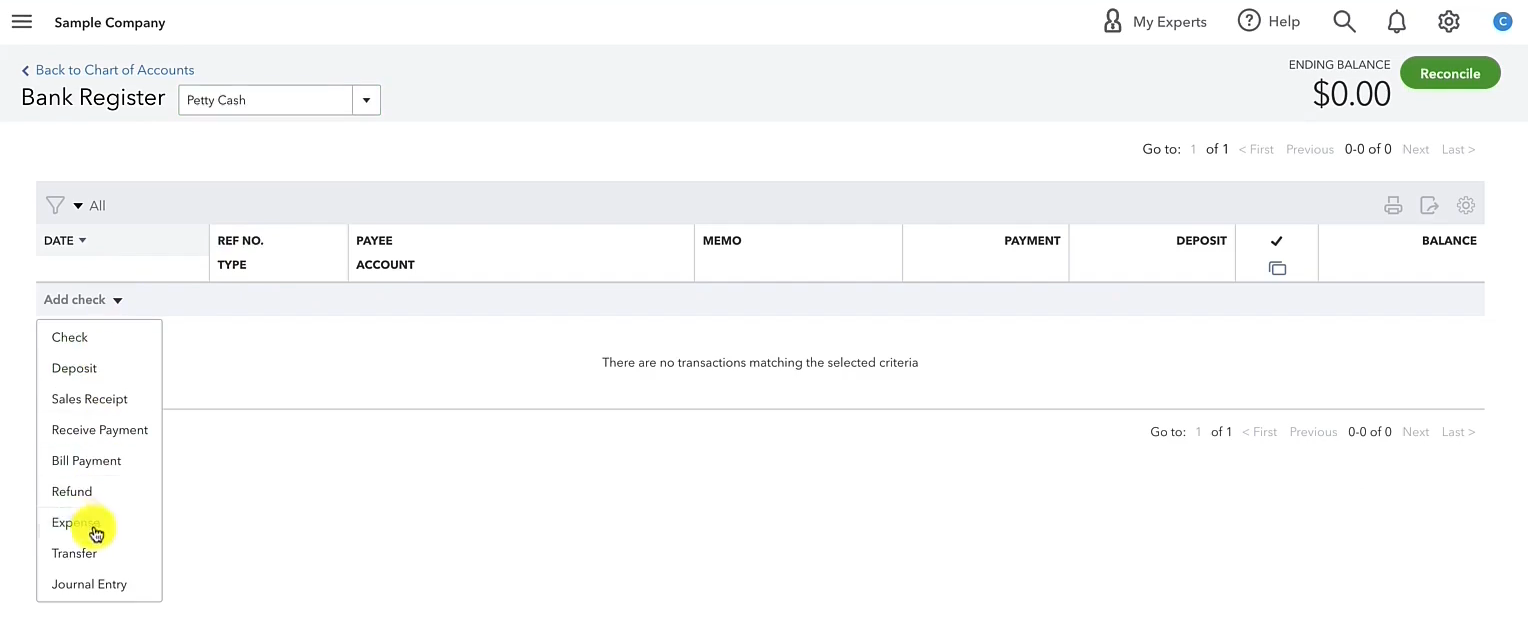
Task: Select Expense from the transaction menu
Action: click(x=76, y=522)
